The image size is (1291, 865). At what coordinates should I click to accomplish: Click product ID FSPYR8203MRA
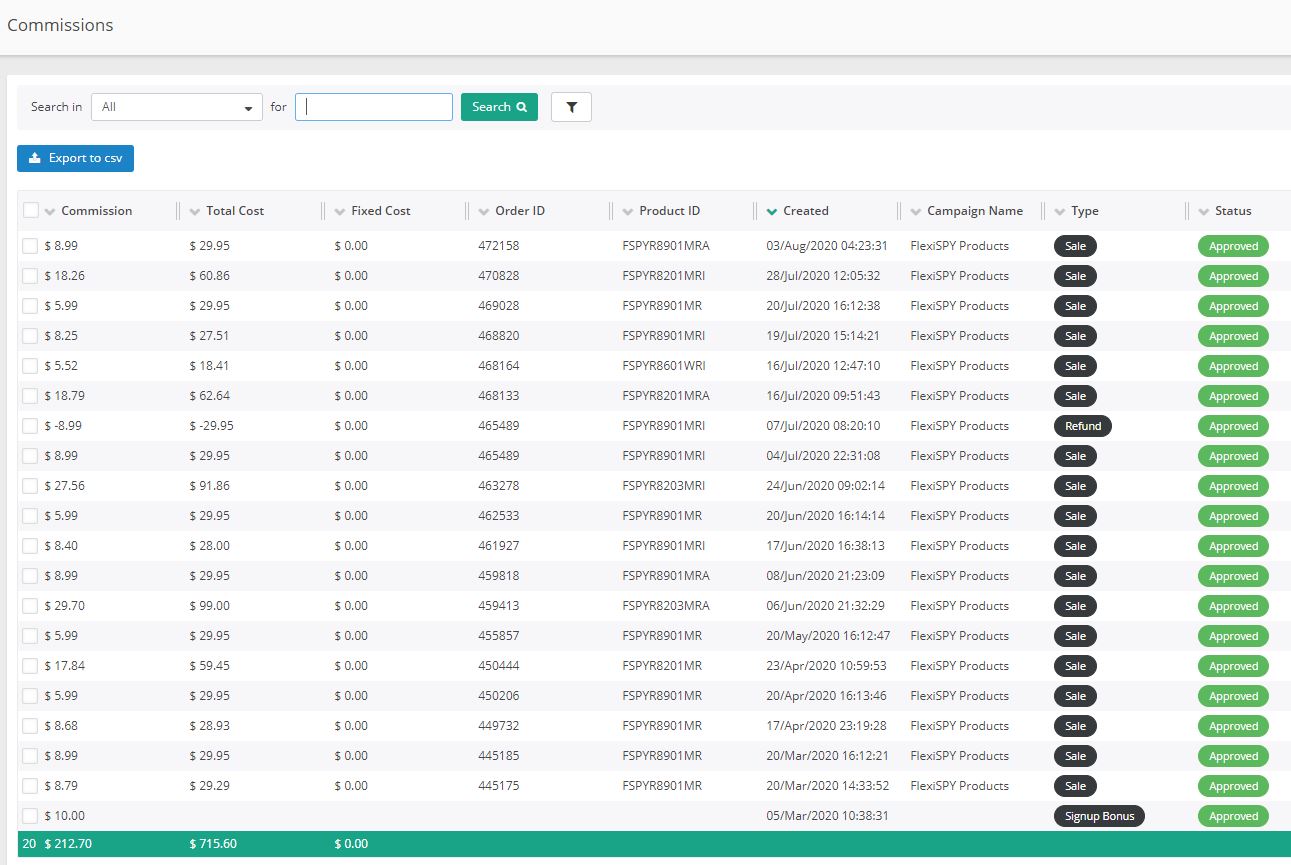coord(666,606)
